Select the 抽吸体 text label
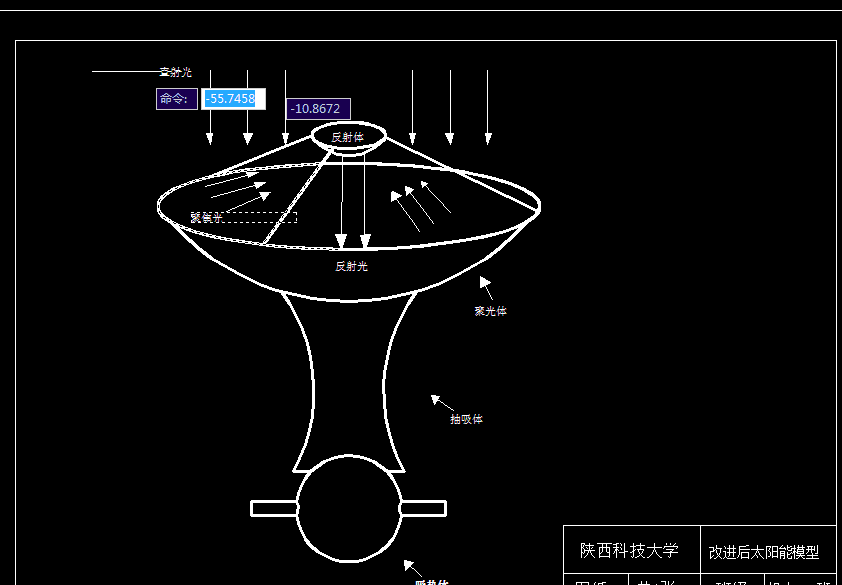This screenshot has width=842, height=585. coord(466,419)
